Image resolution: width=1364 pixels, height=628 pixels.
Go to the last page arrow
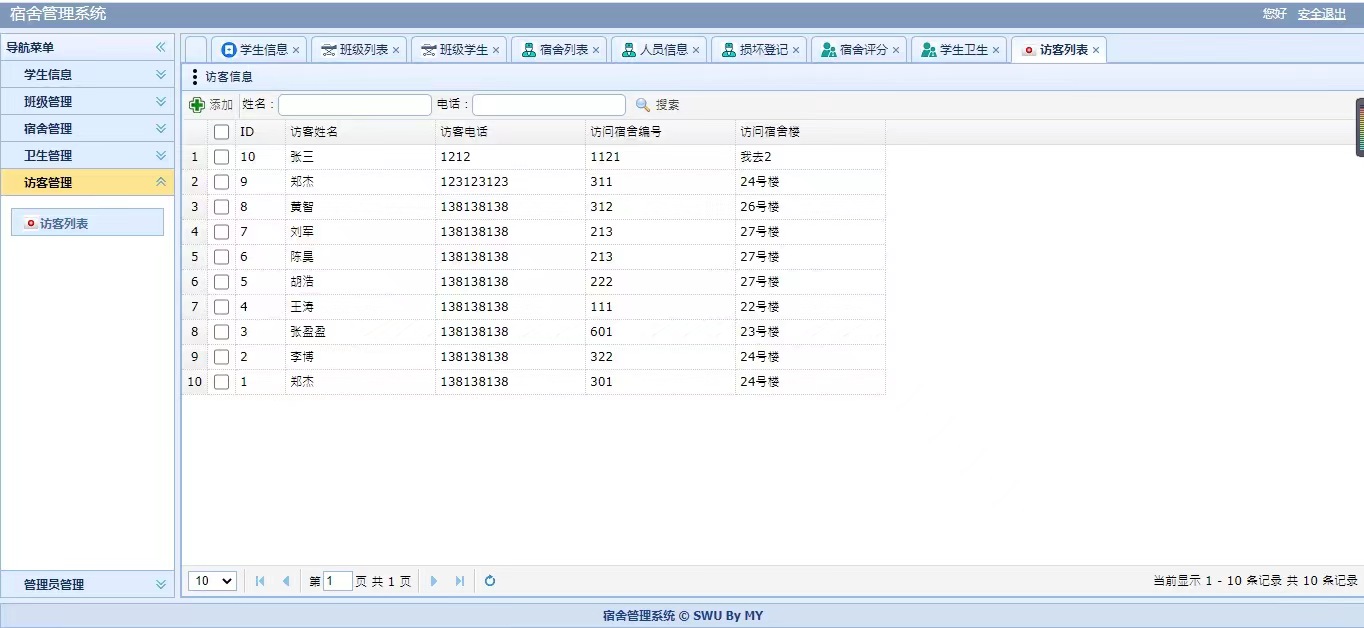pos(460,581)
